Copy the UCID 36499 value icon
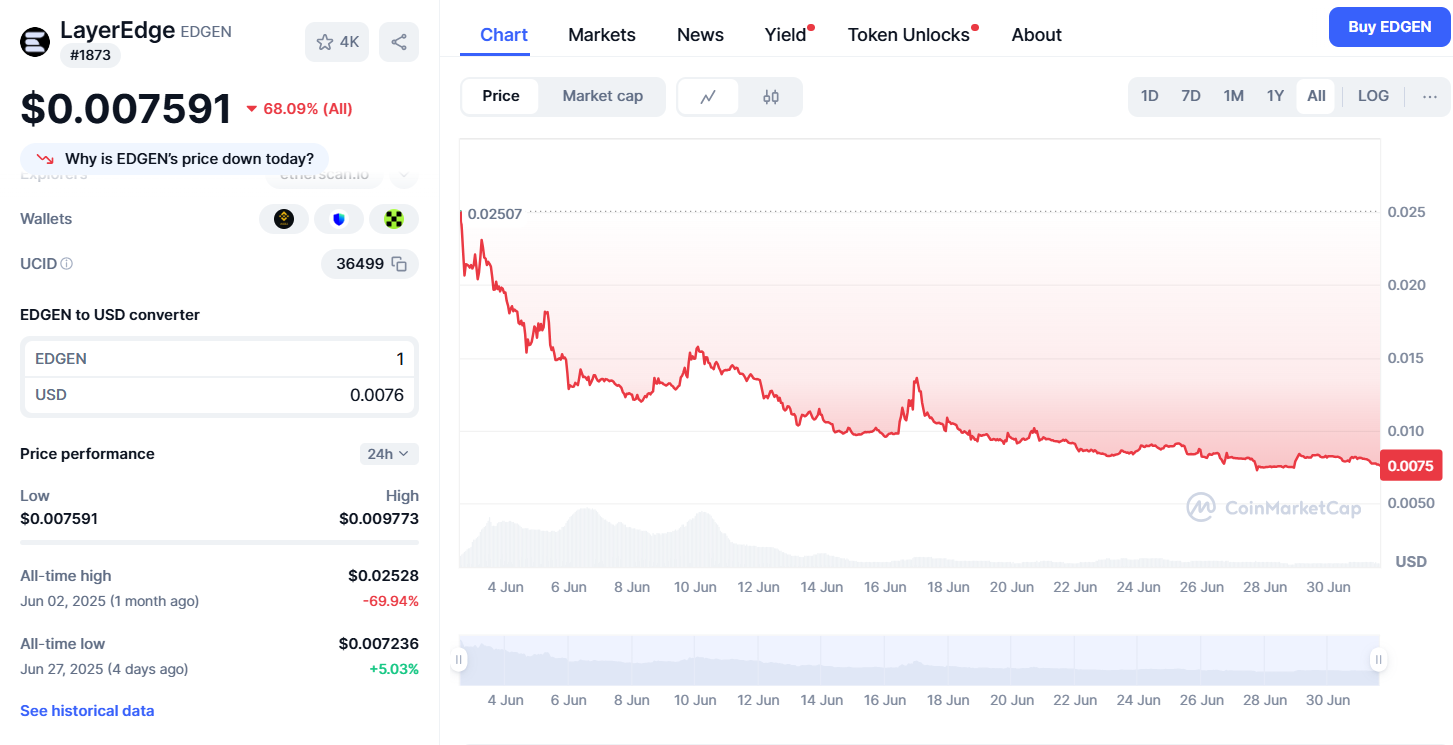1453x745 pixels. click(399, 264)
